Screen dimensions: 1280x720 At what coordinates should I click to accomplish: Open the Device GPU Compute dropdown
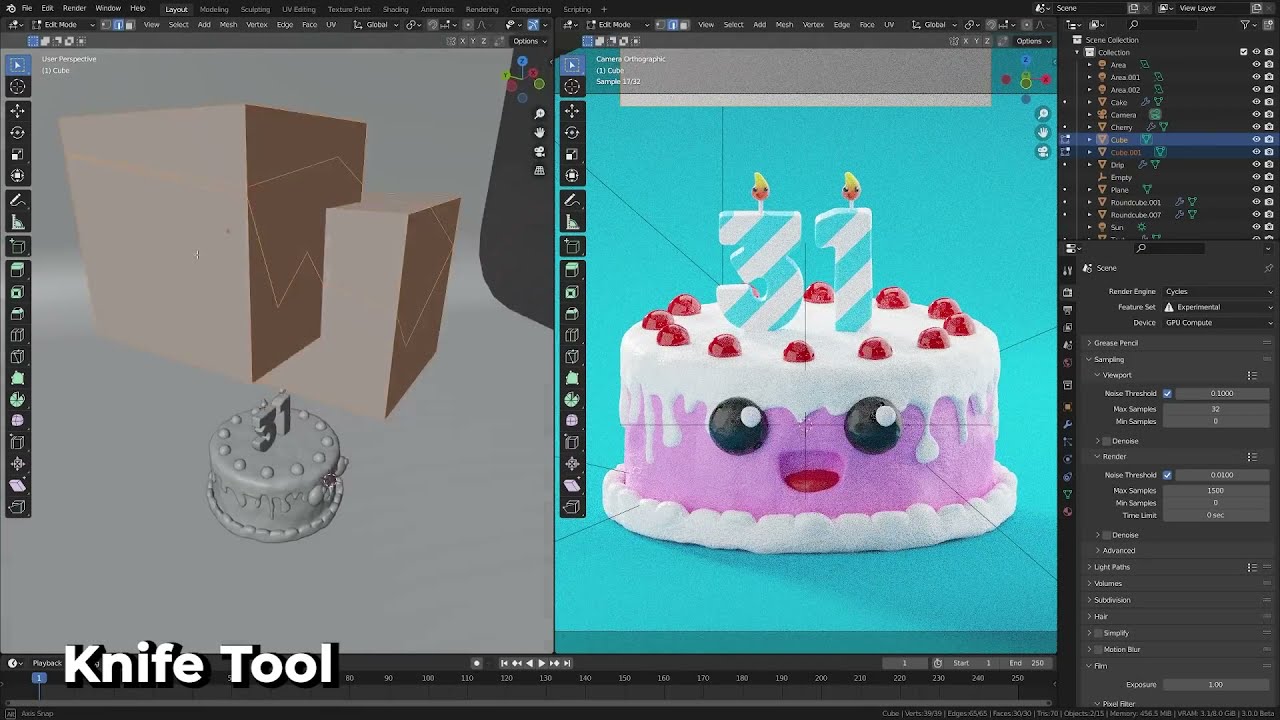1219,322
